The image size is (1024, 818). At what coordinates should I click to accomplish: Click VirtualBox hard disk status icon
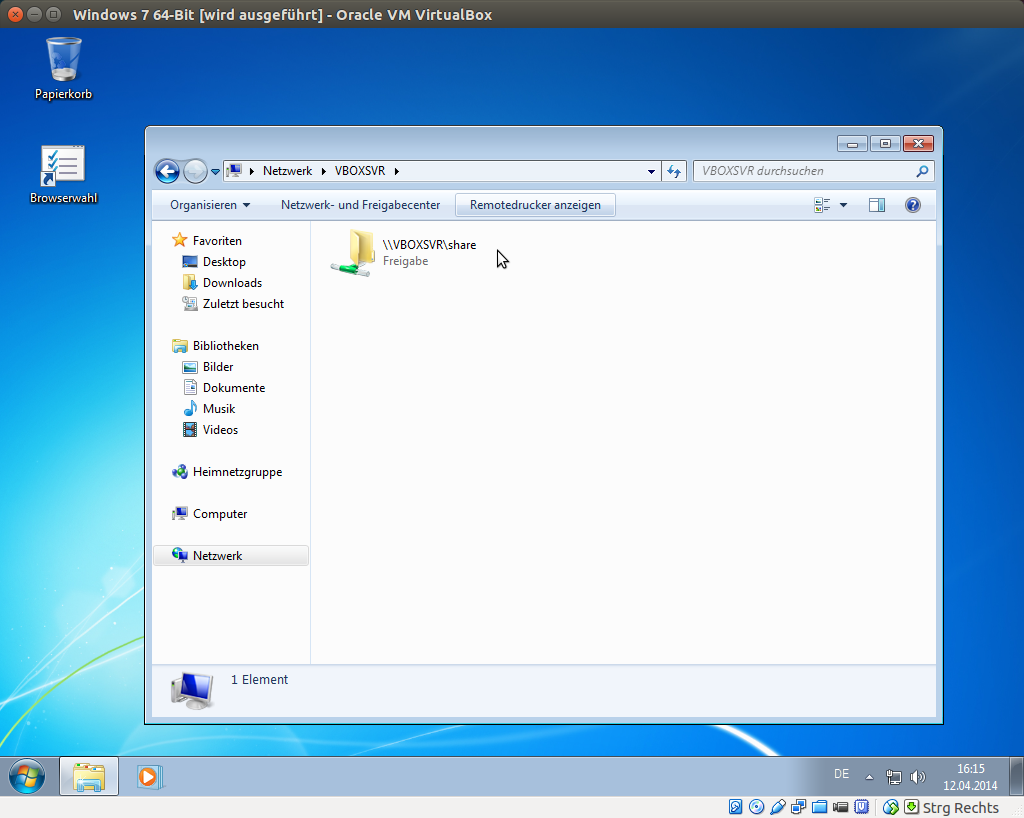point(735,808)
